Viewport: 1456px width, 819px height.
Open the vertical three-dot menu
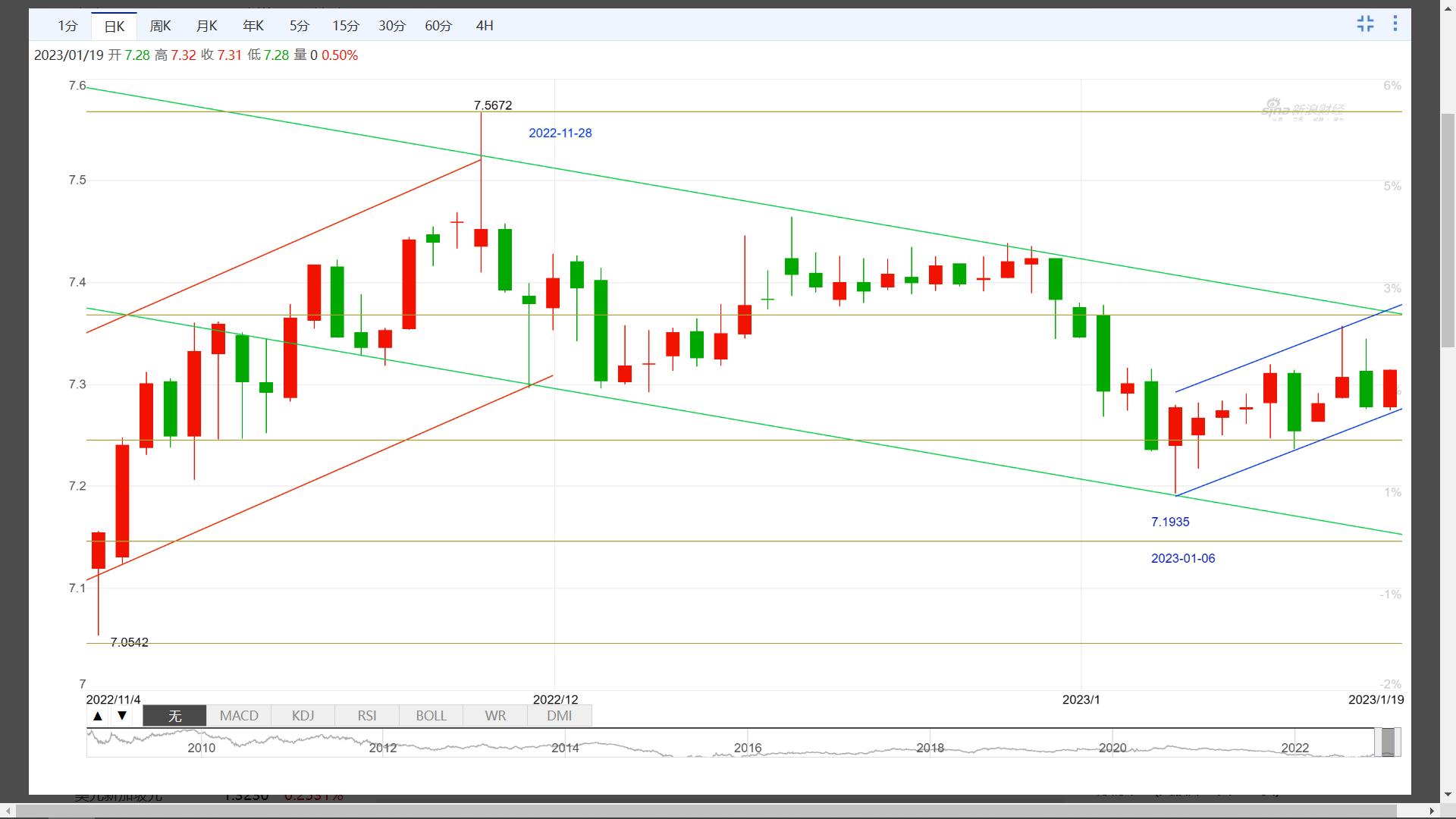1395,24
